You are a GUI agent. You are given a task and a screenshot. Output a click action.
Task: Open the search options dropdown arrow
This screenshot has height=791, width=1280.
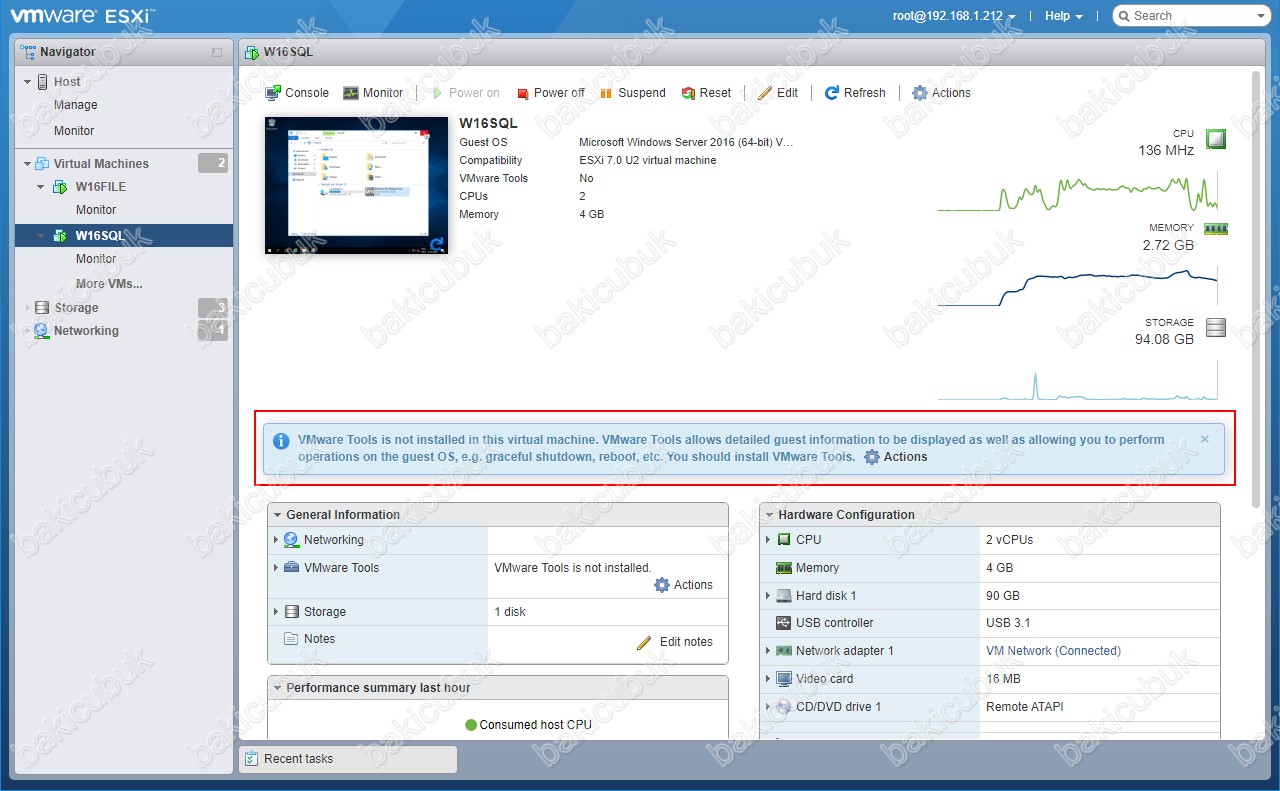coord(1261,16)
